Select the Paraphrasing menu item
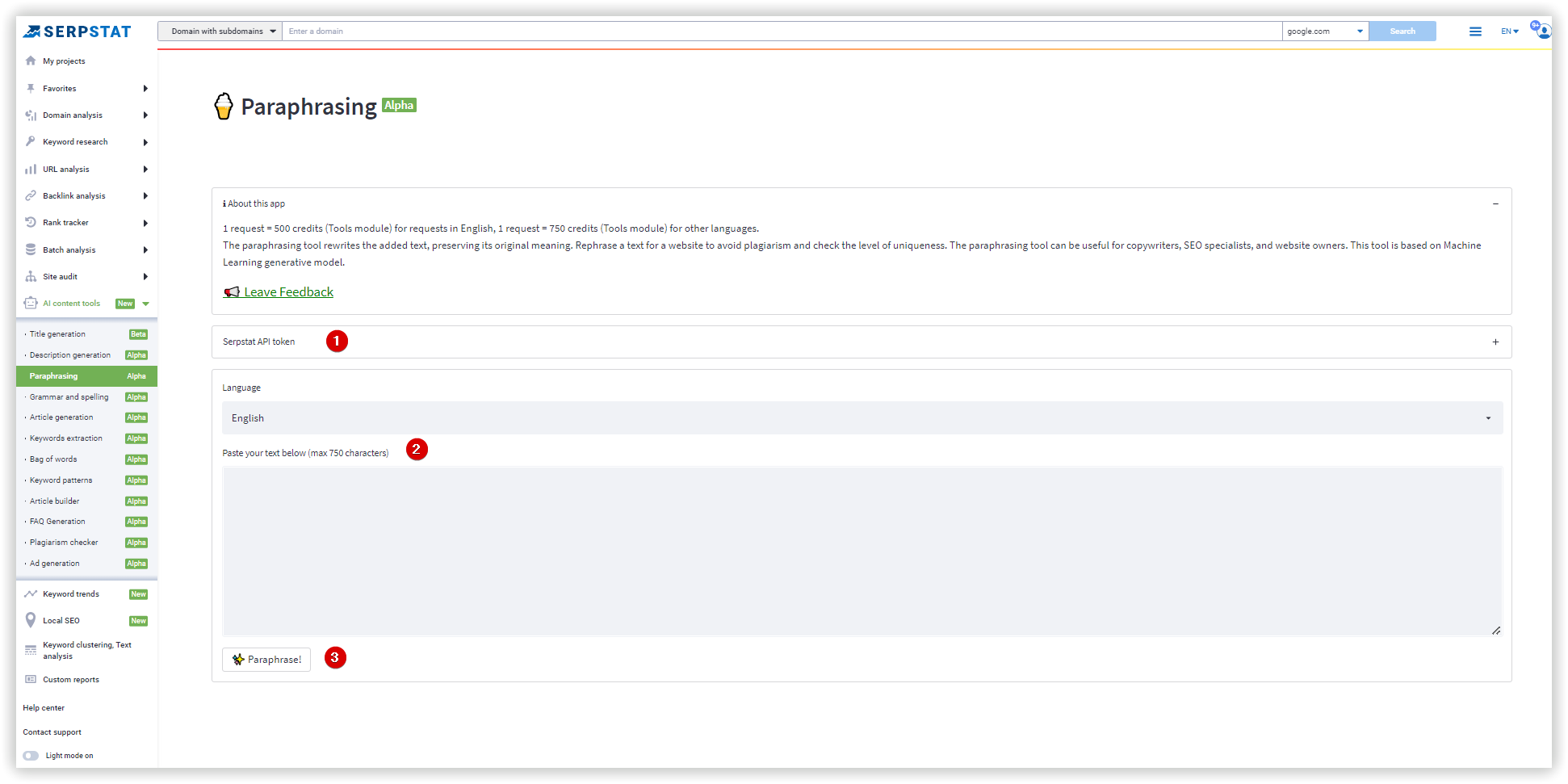 (86, 376)
